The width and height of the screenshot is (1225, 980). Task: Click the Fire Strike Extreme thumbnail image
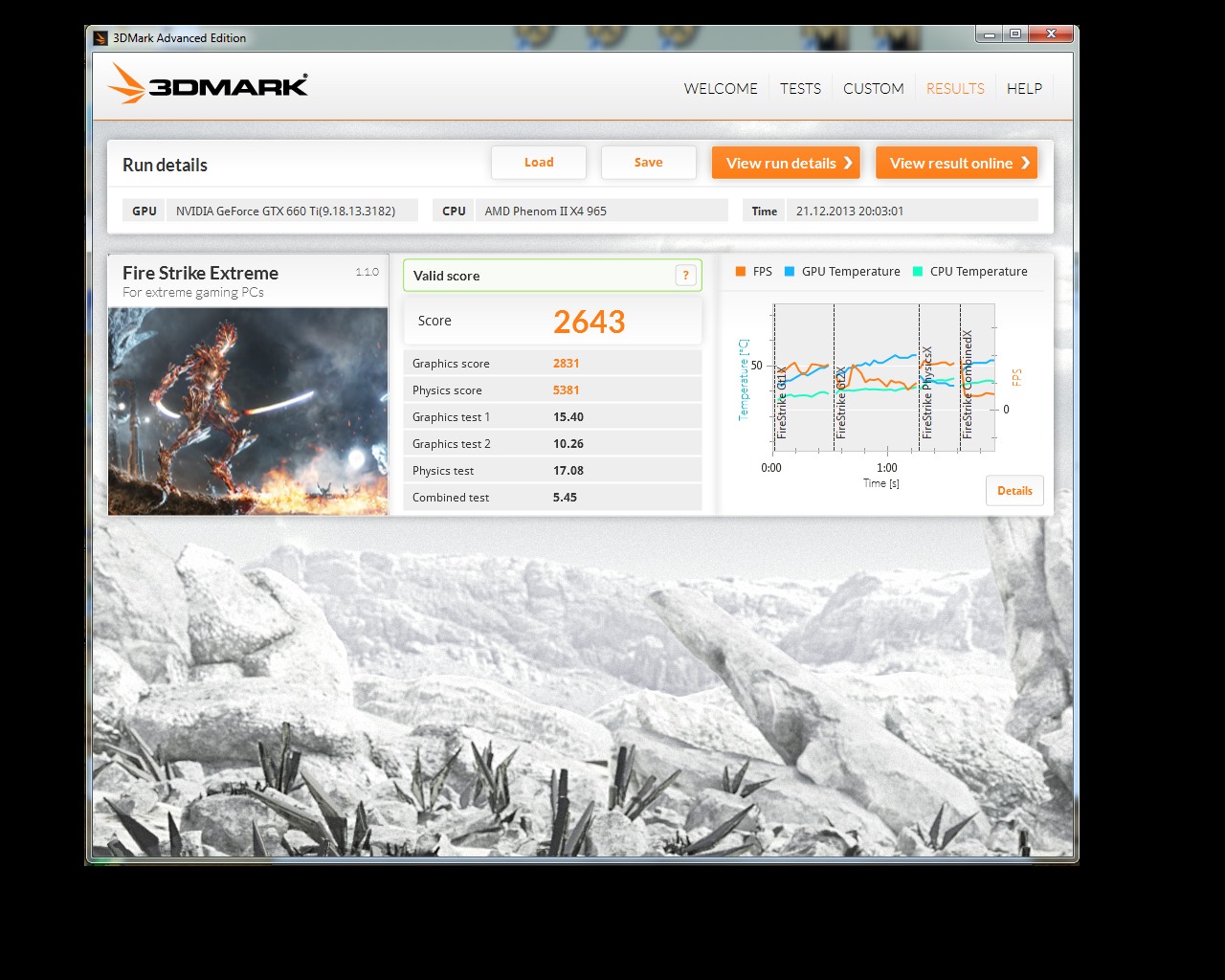tap(248, 412)
